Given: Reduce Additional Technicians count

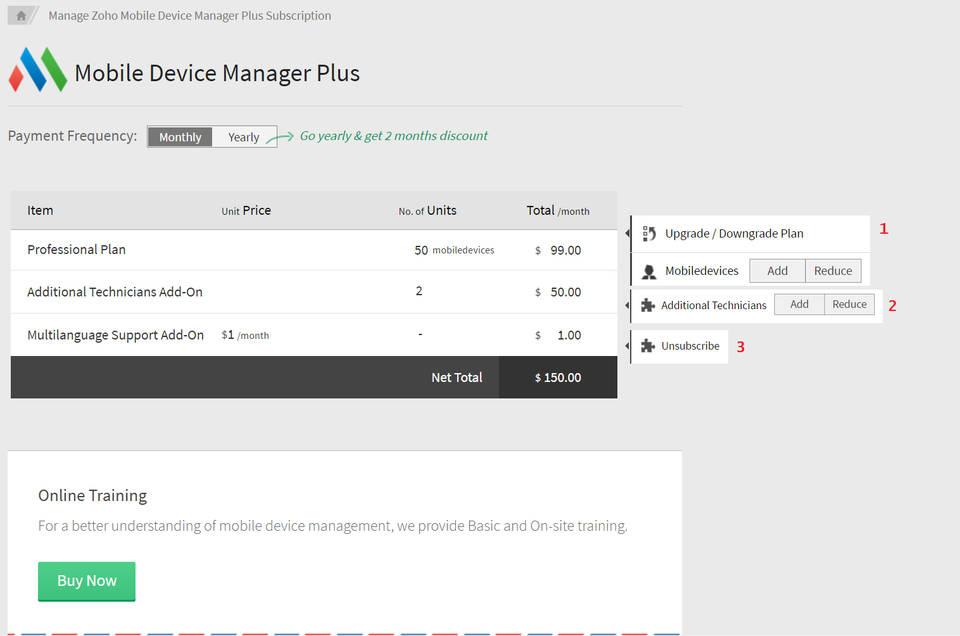Looking at the screenshot, I should click(849, 304).
